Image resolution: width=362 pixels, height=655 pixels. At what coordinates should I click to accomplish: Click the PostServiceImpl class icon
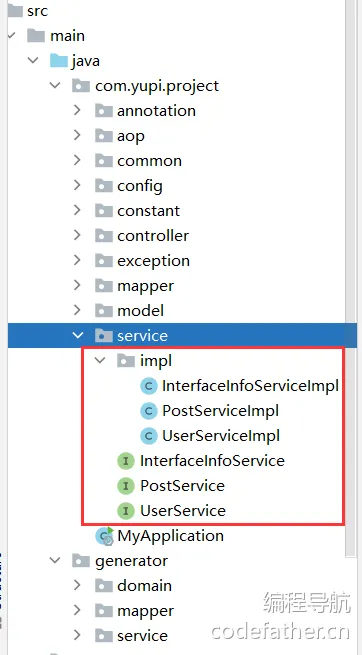pyautogui.click(x=149, y=411)
